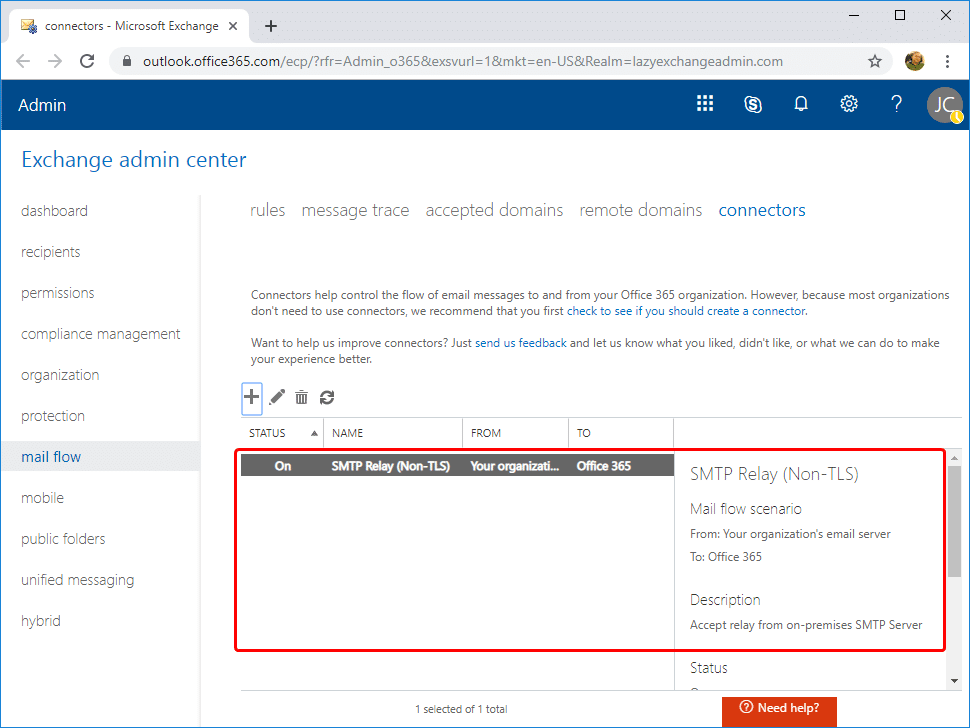Open public folders section
The image size is (970, 728).
coord(63,539)
